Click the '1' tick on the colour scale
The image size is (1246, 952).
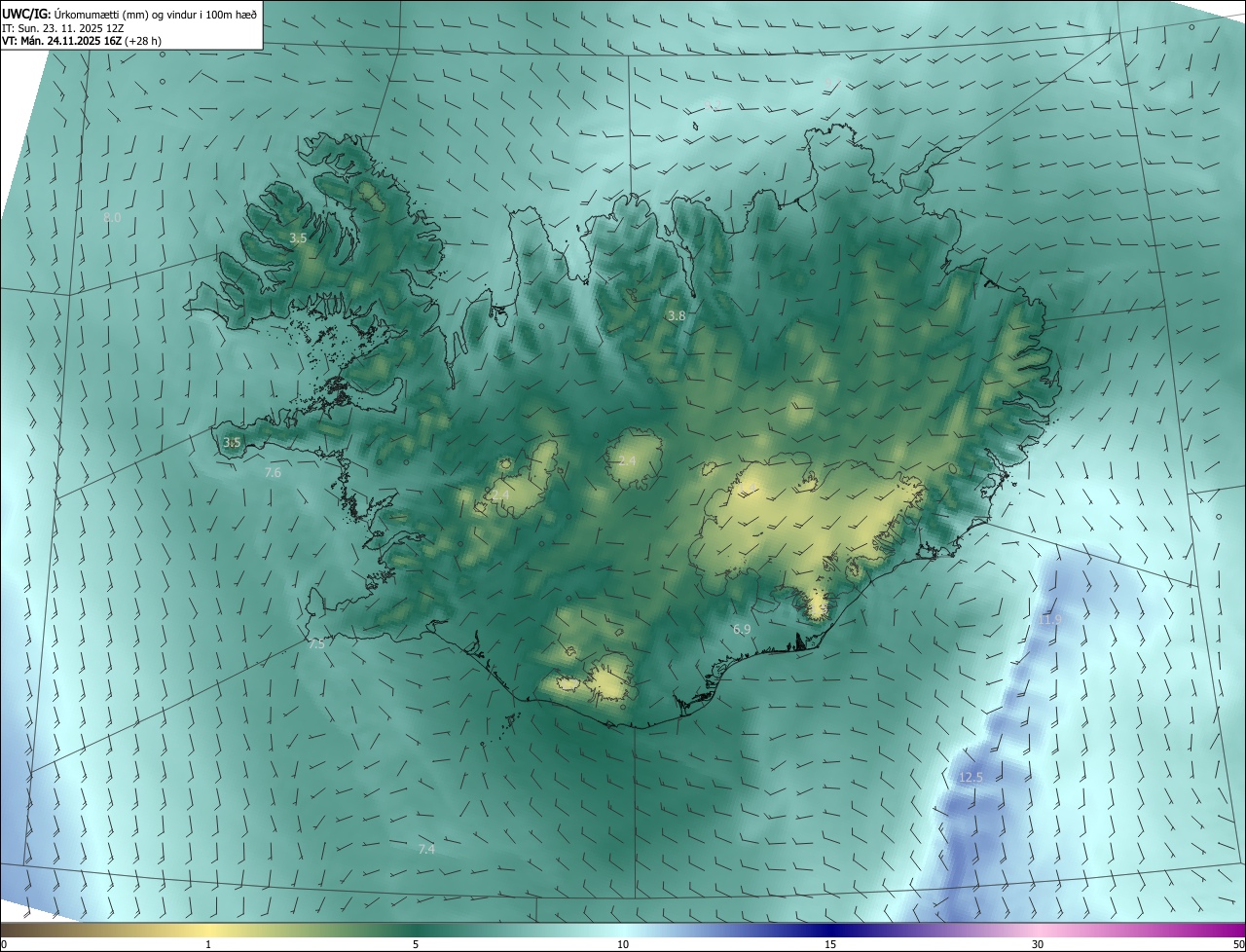point(208,944)
